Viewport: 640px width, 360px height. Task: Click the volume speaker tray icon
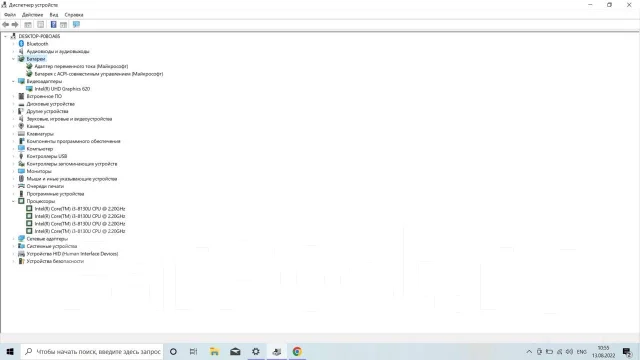pyautogui.click(x=569, y=351)
